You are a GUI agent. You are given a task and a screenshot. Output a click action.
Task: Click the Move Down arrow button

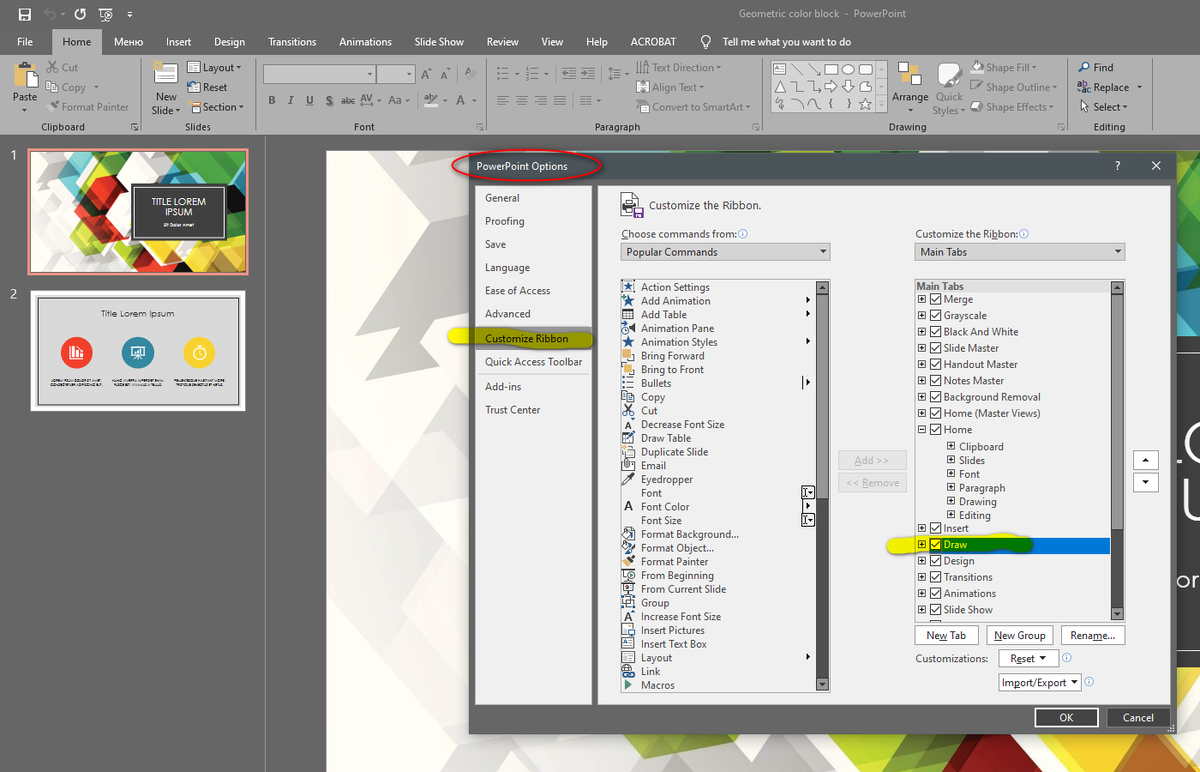click(x=1145, y=482)
